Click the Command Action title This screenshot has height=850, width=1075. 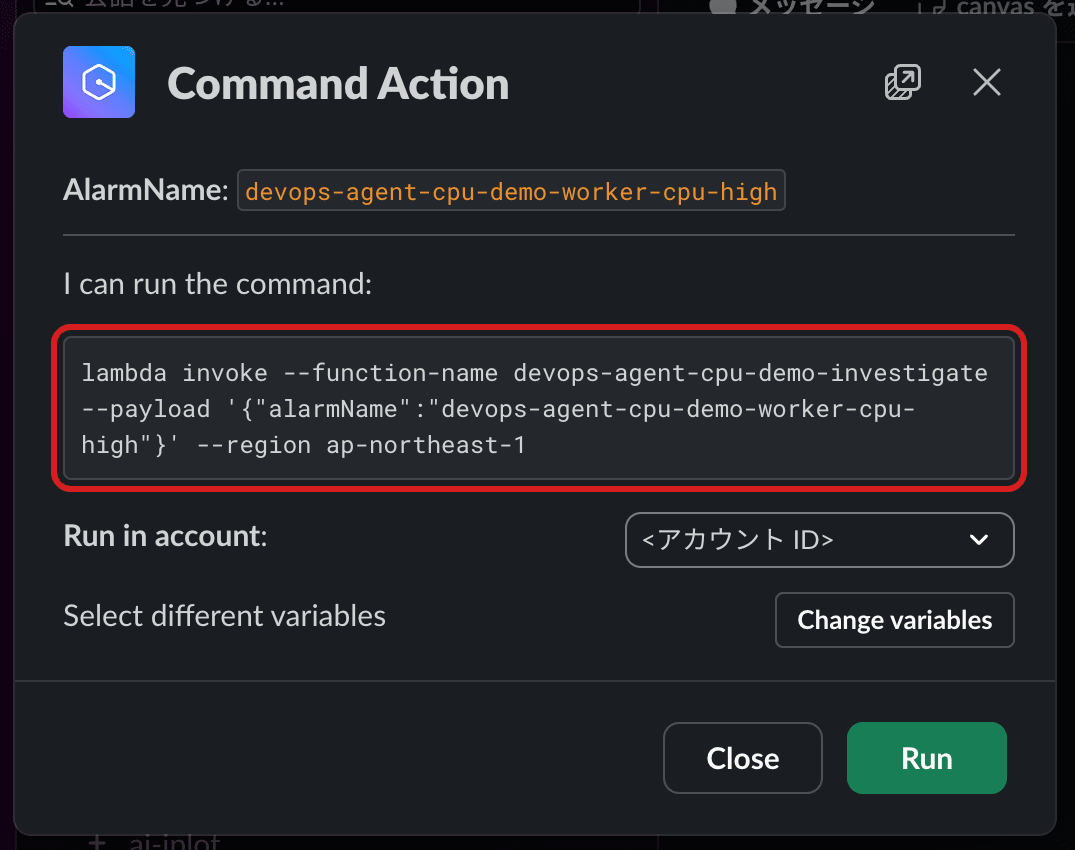tap(338, 84)
